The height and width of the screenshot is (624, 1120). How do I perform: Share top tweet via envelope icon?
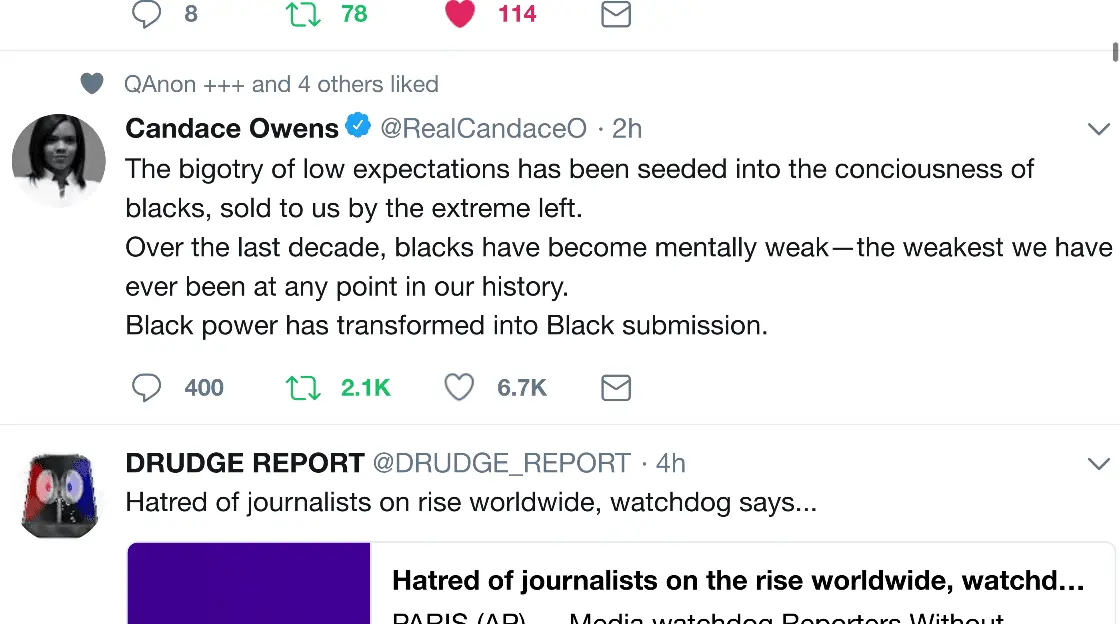(616, 14)
